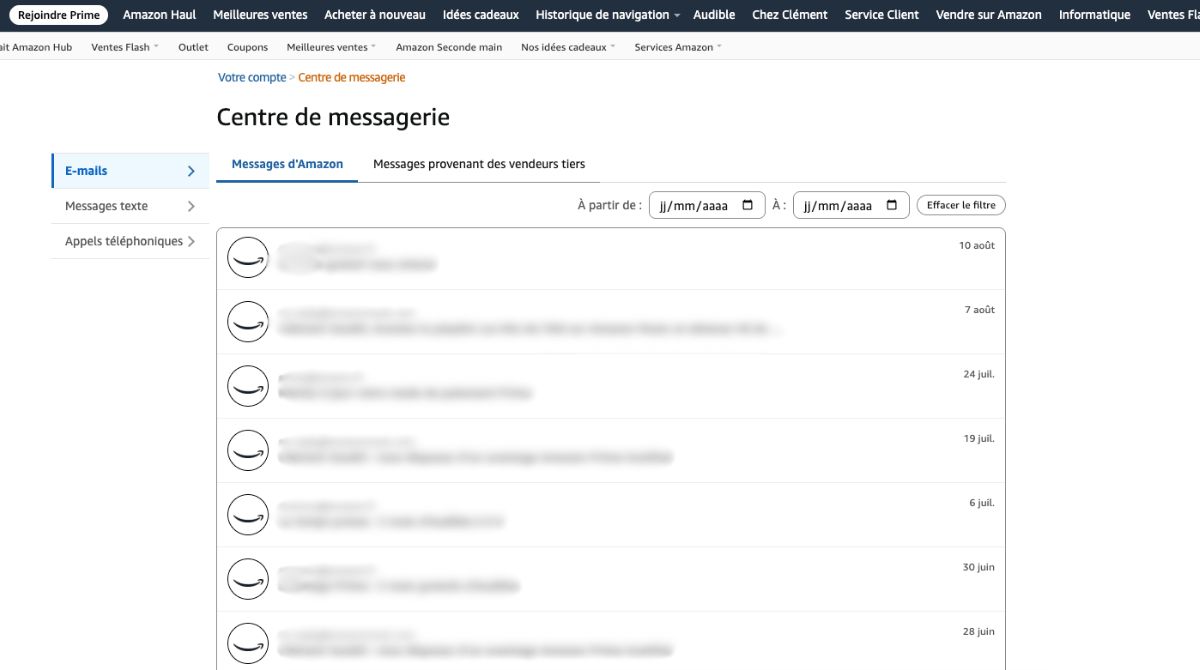Click the À partir de date field

pyautogui.click(x=707, y=205)
